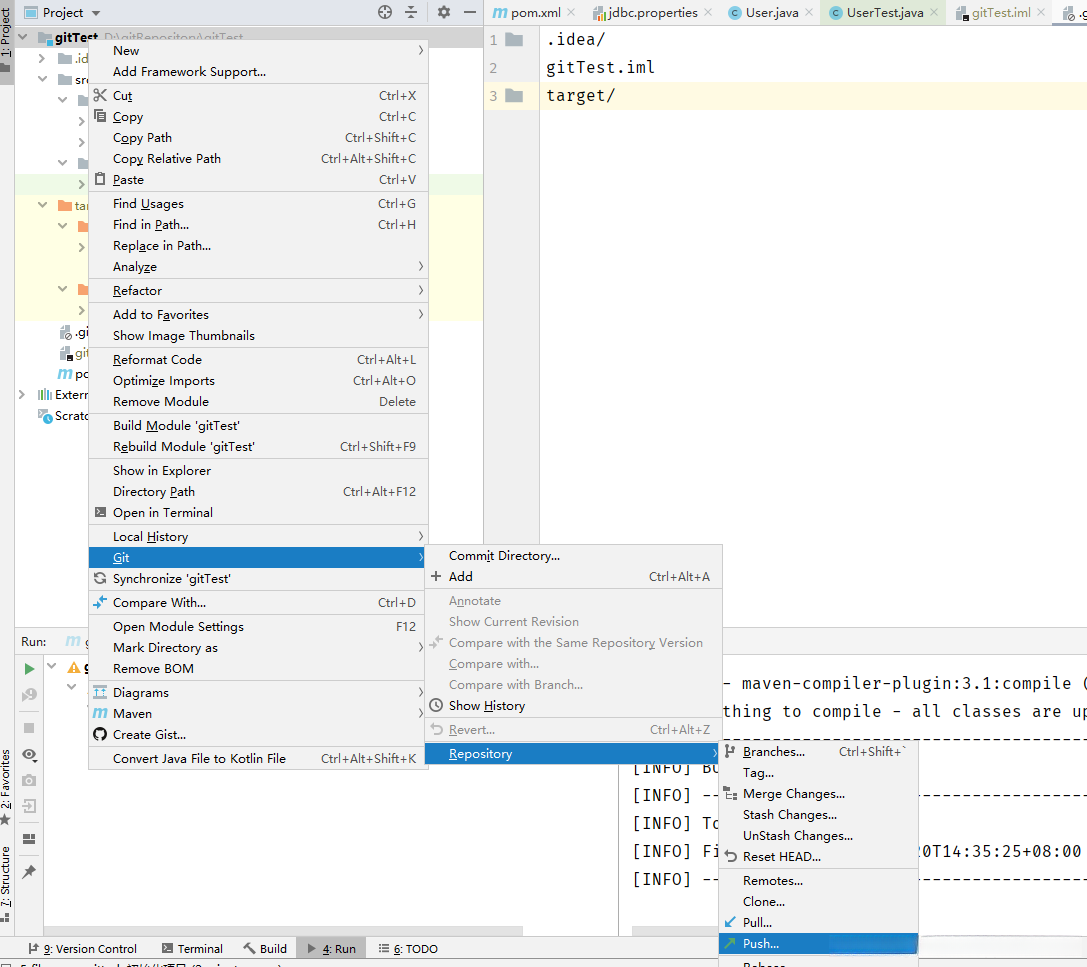Click the Stop square in Run toolbar

[29, 728]
